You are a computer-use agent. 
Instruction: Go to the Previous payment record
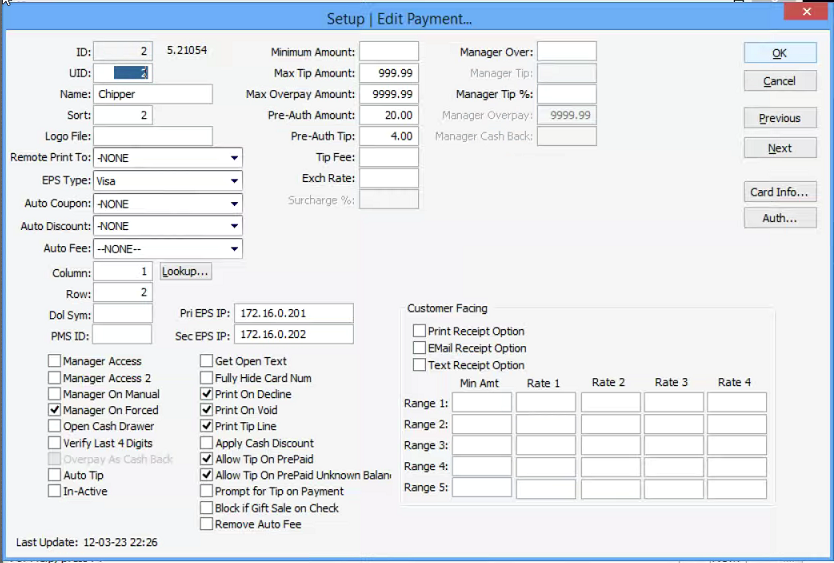click(779, 118)
